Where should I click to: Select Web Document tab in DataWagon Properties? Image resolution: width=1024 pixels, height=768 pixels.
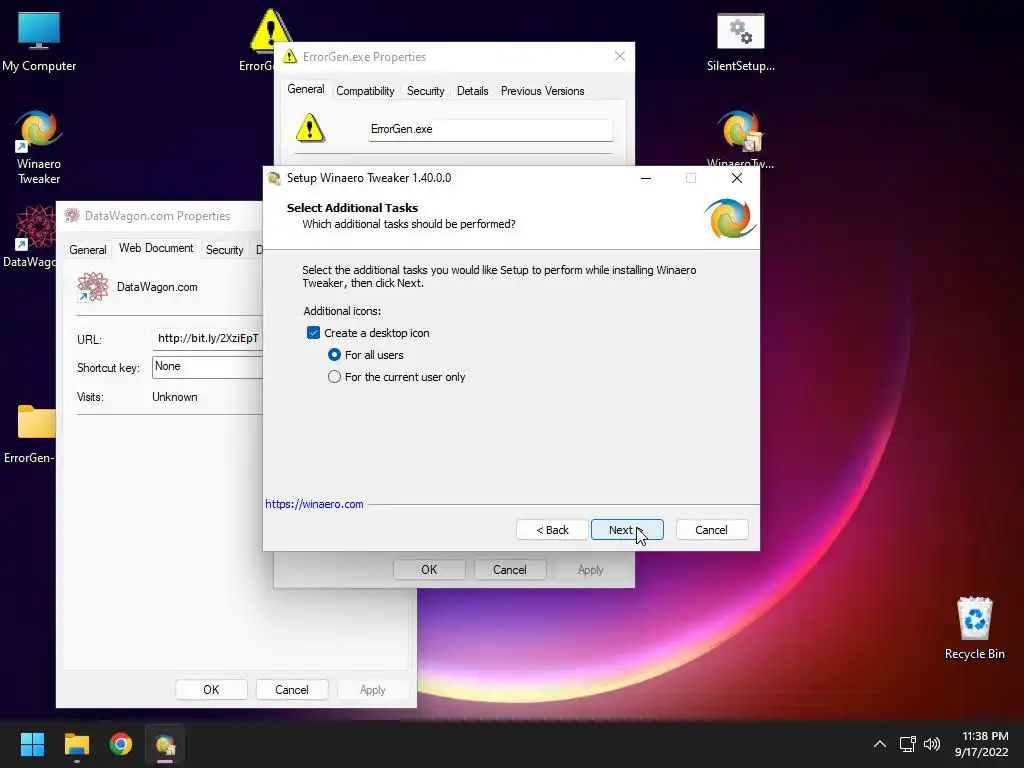(x=156, y=248)
